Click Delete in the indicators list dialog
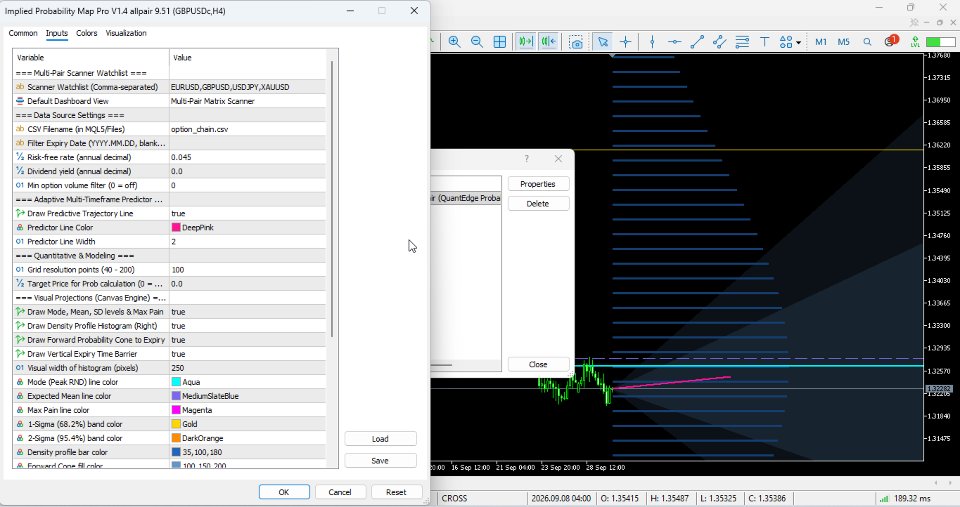Screen dimensions: 960x507 [538, 203]
